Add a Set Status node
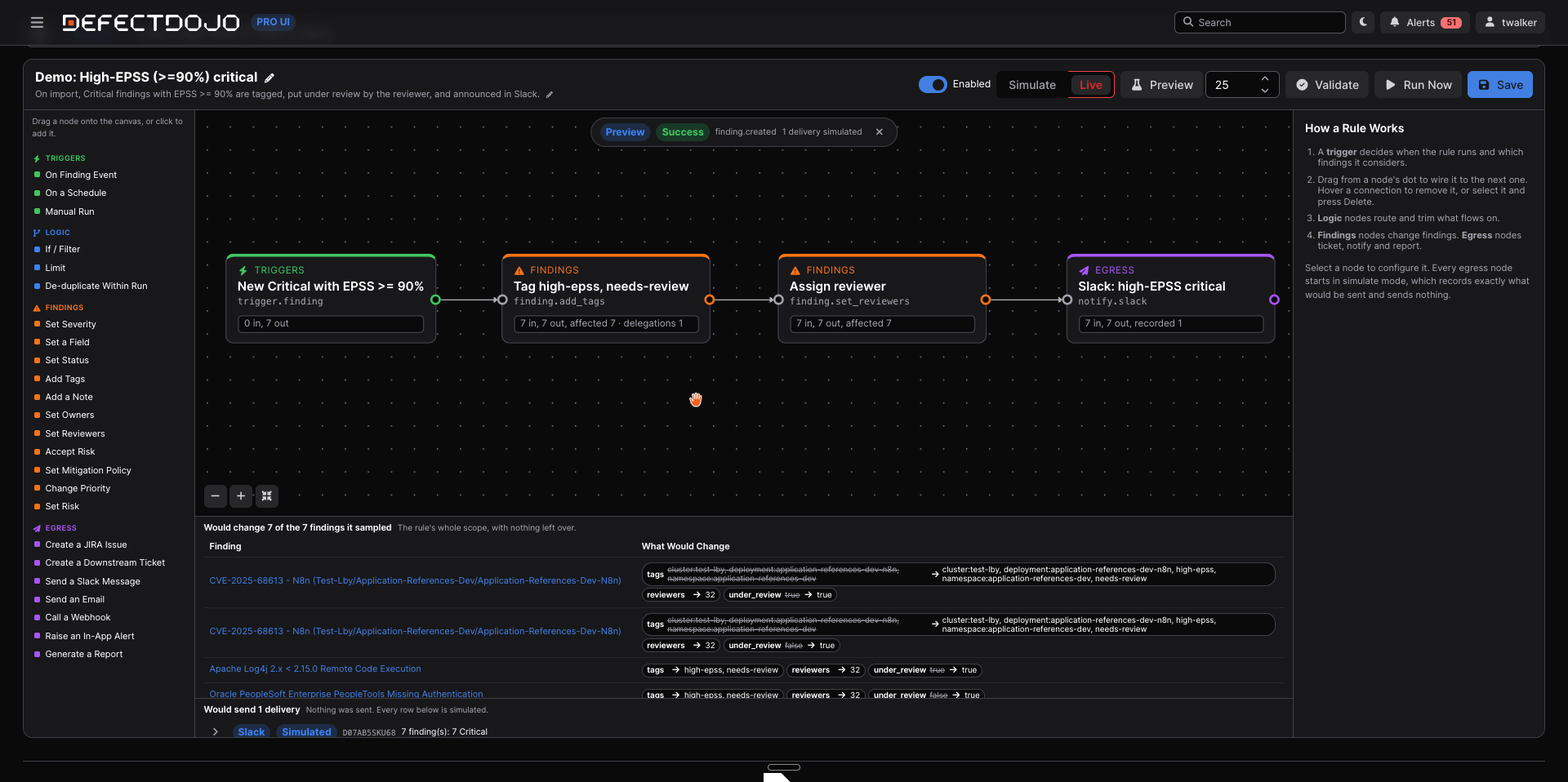This screenshot has width=1568, height=782. pyautogui.click(x=67, y=360)
